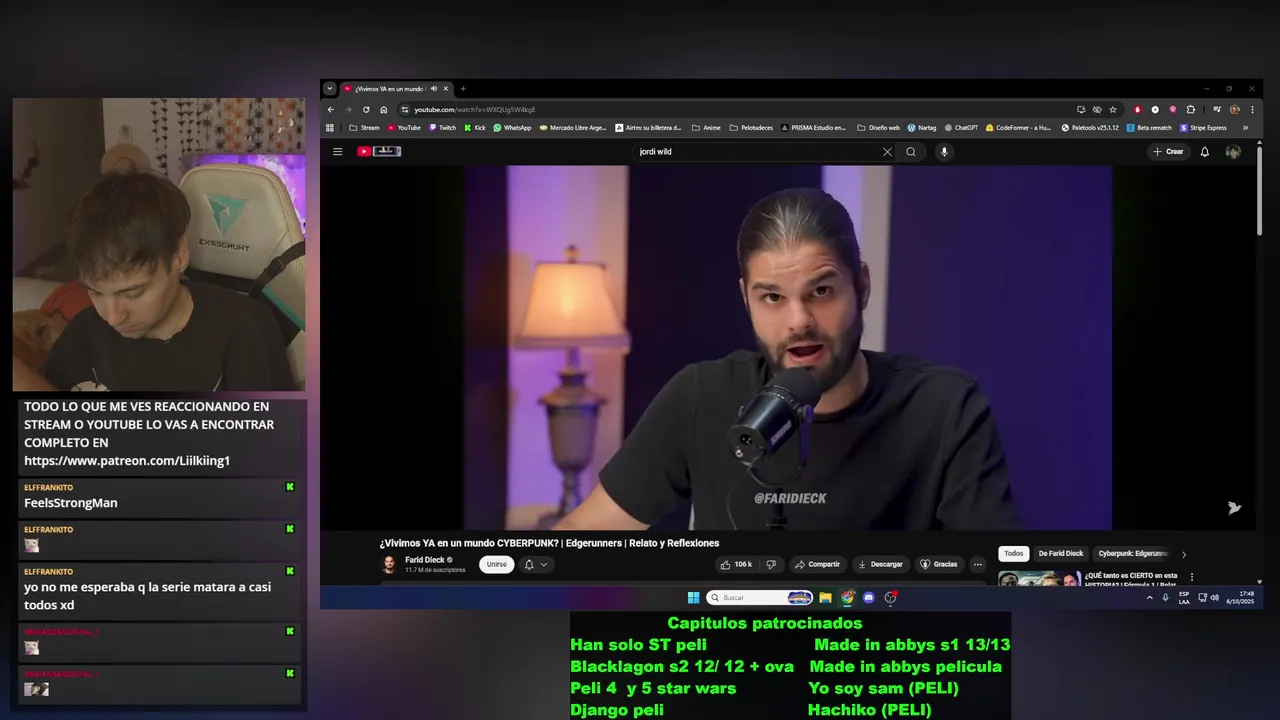The width and height of the screenshot is (1280, 720).
Task: Click taskbar Buscar search box
Action: tap(759, 598)
